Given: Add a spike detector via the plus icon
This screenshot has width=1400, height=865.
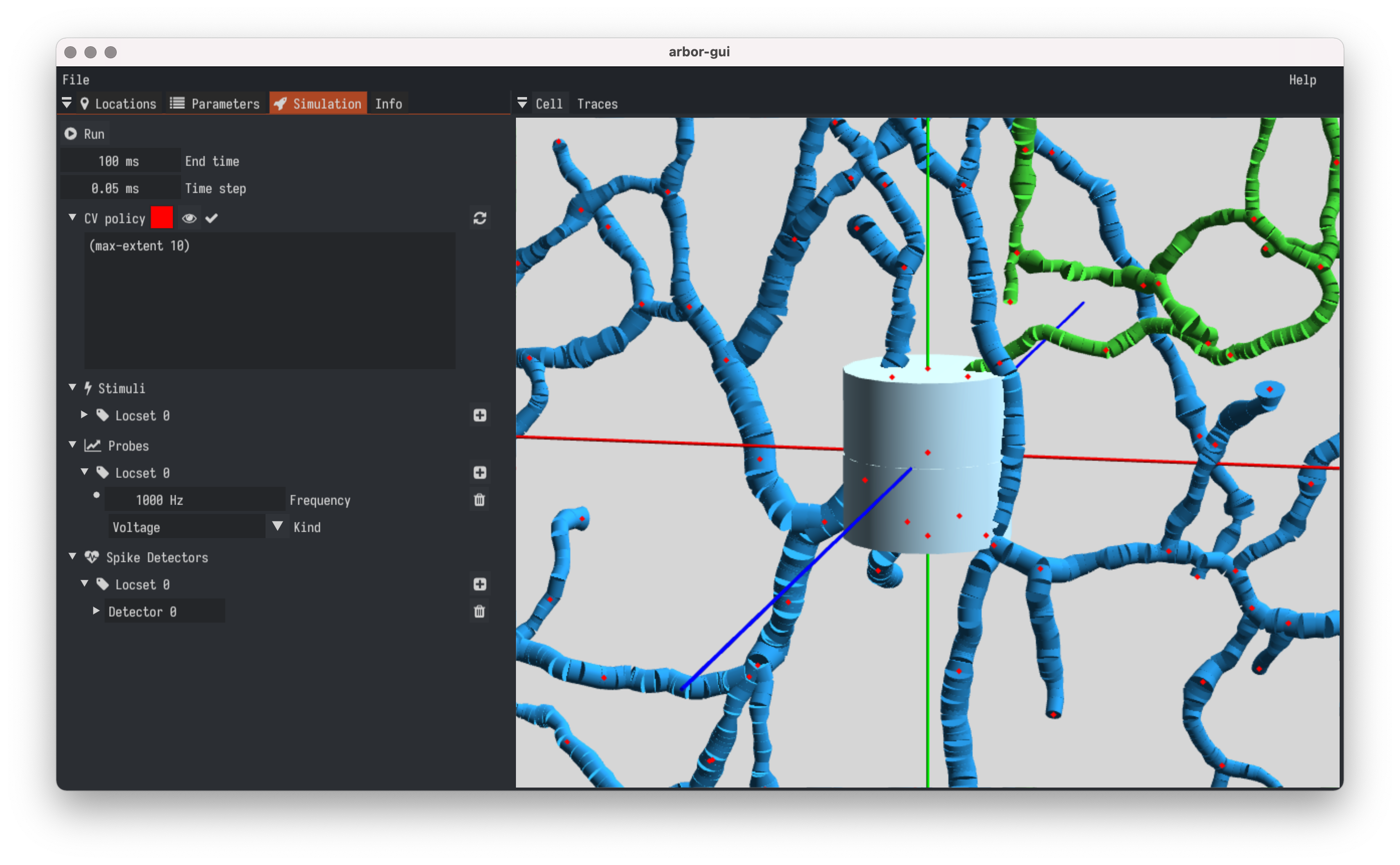Looking at the screenshot, I should pyautogui.click(x=479, y=584).
